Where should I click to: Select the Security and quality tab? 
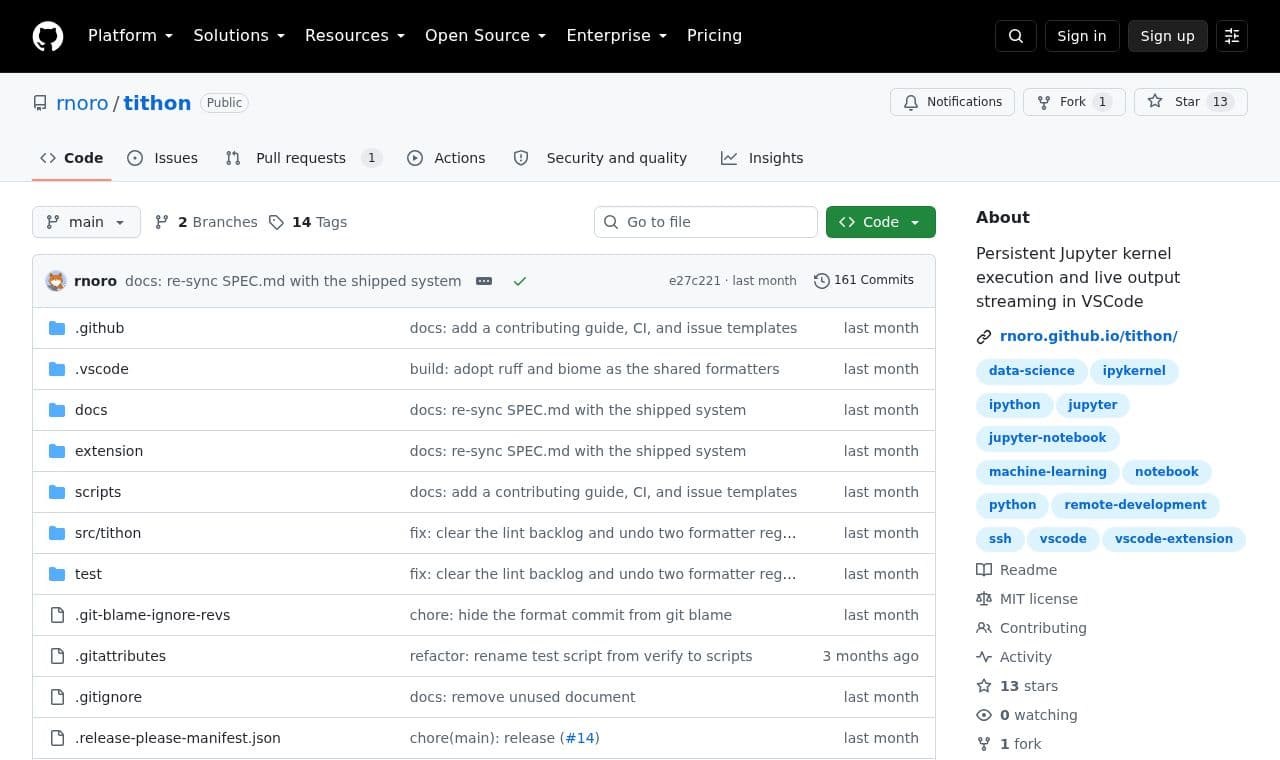600,158
